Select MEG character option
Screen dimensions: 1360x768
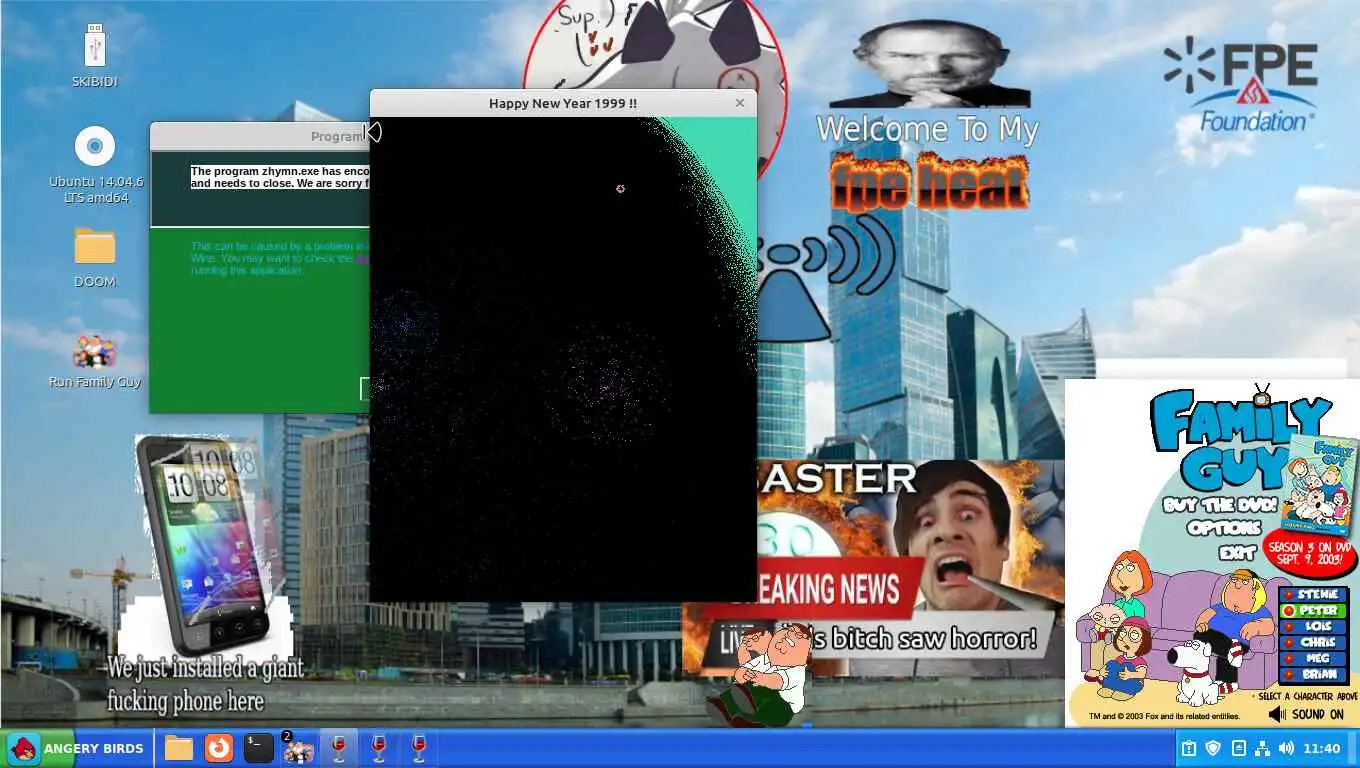tap(1314, 658)
